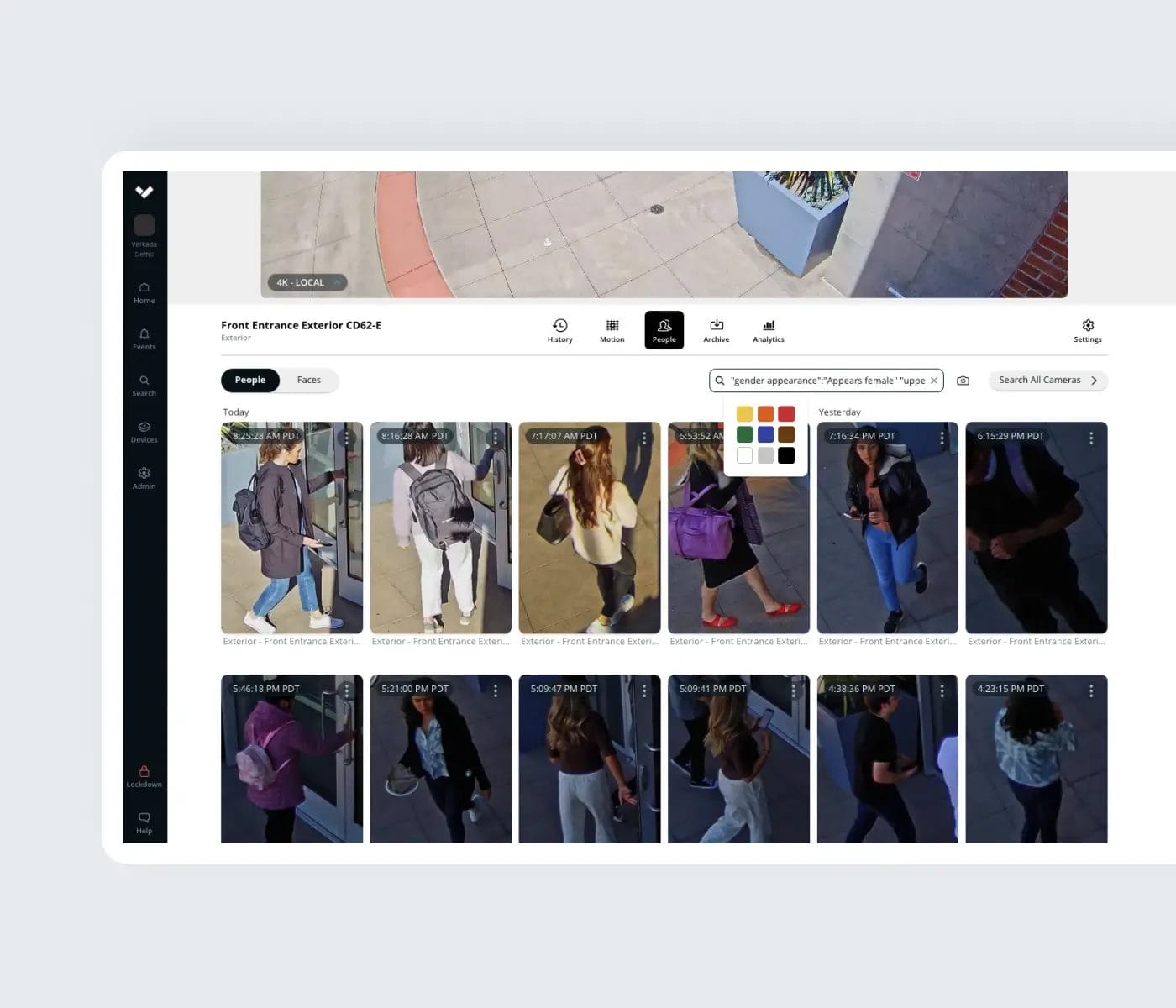This screenshot has width=1176, height=1008.
Task: Select the Motion search icon
Action: [612, 329]
